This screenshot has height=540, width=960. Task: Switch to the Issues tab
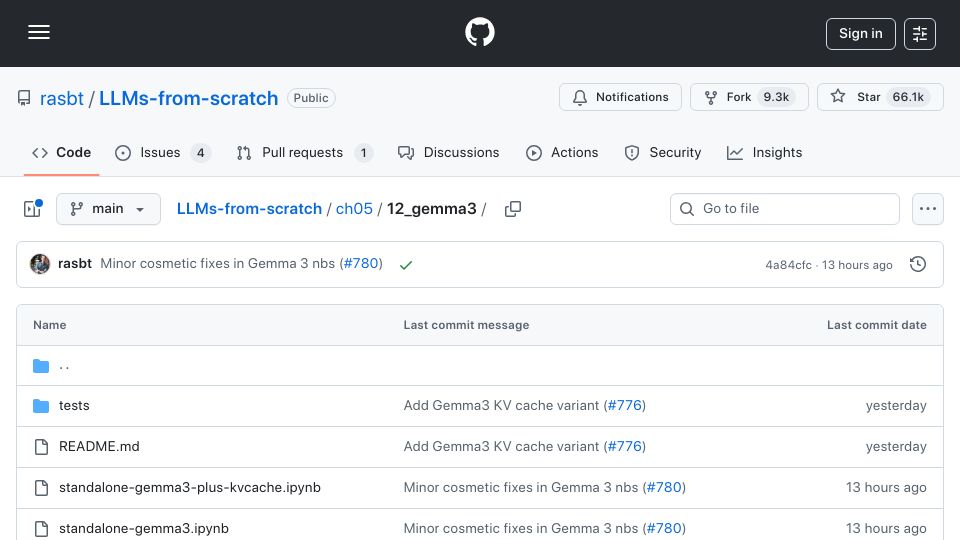click(x=163, y=152)
